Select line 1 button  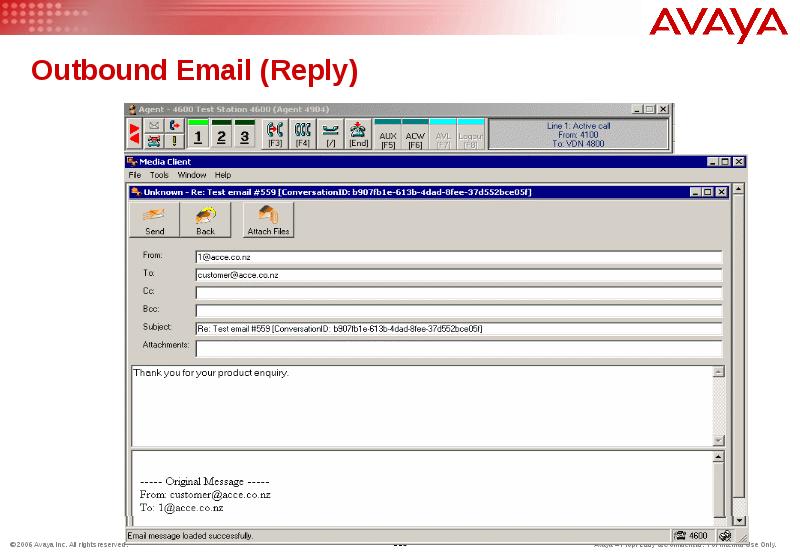pyautogui.click(x=198, y=136)
